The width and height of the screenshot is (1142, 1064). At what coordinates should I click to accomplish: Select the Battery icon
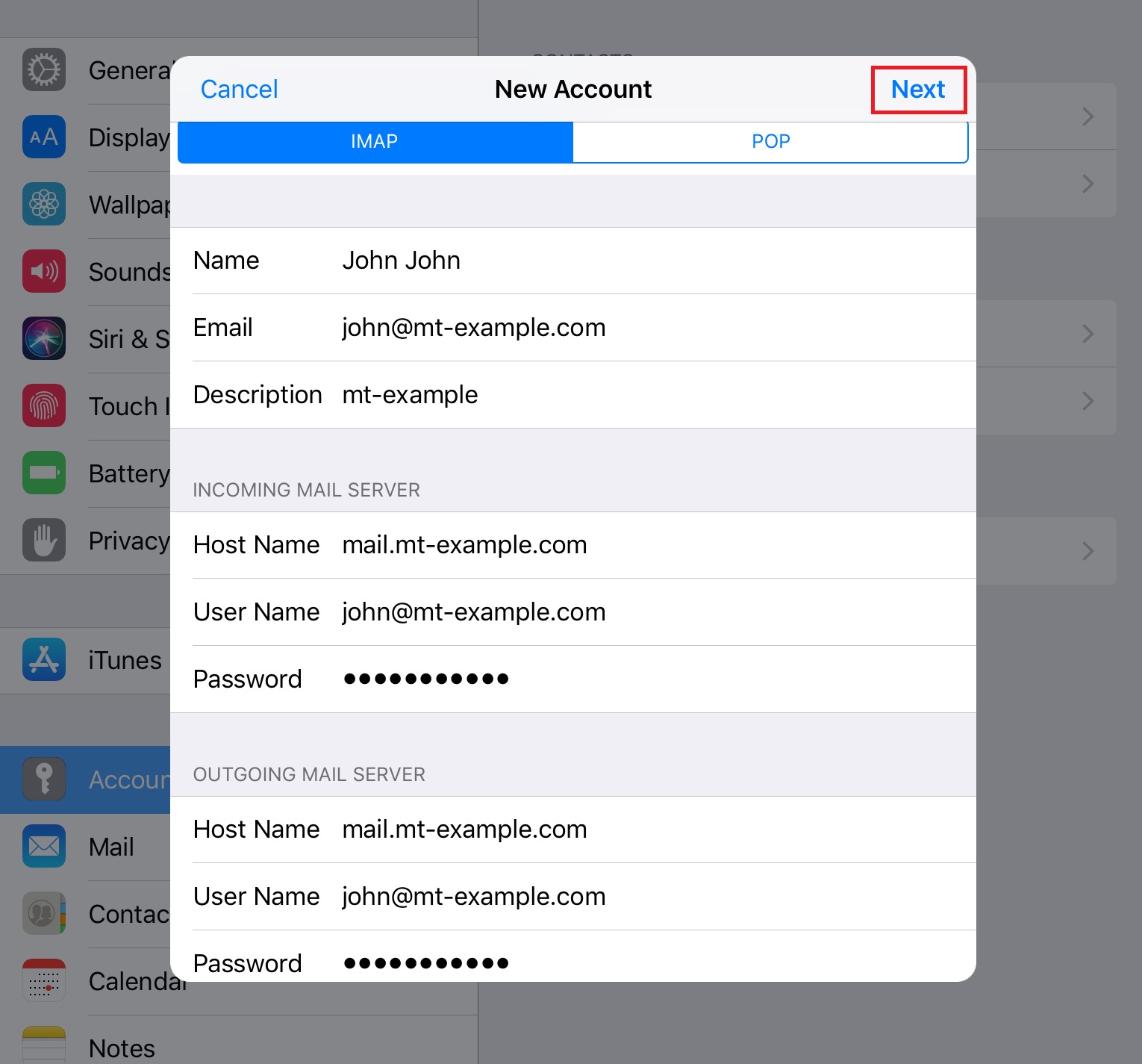coord(44,473)
